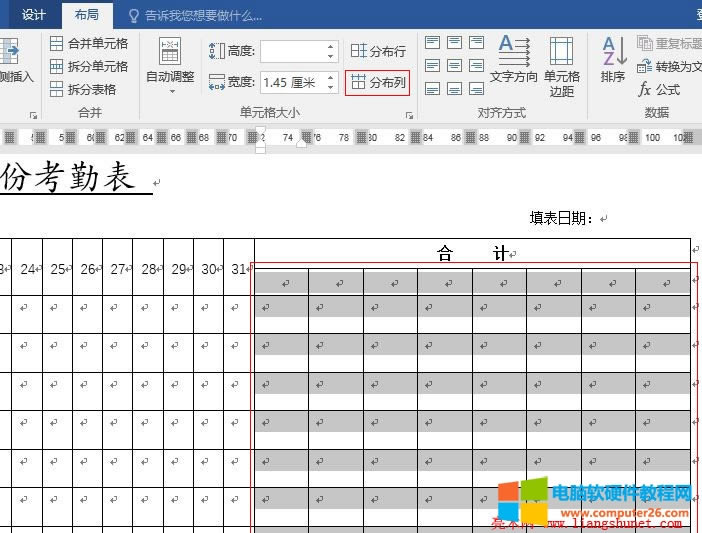Click 拆分表格 split table
Image resolution: width=702 pixels, height=533 pixels.
pos(83,89)
